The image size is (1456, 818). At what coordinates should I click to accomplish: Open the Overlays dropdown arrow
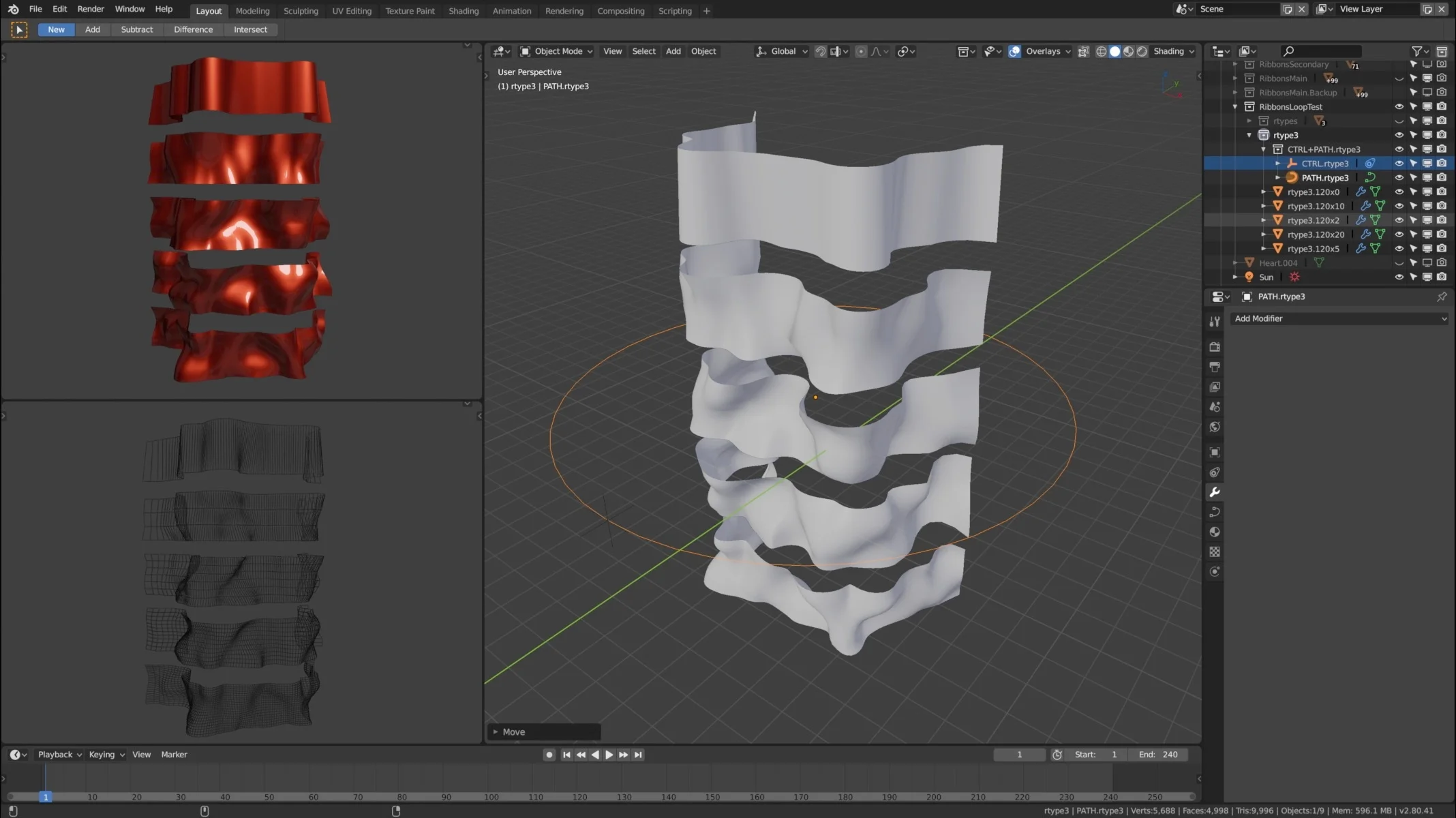pyautogui.click(x=1068, y=51)
